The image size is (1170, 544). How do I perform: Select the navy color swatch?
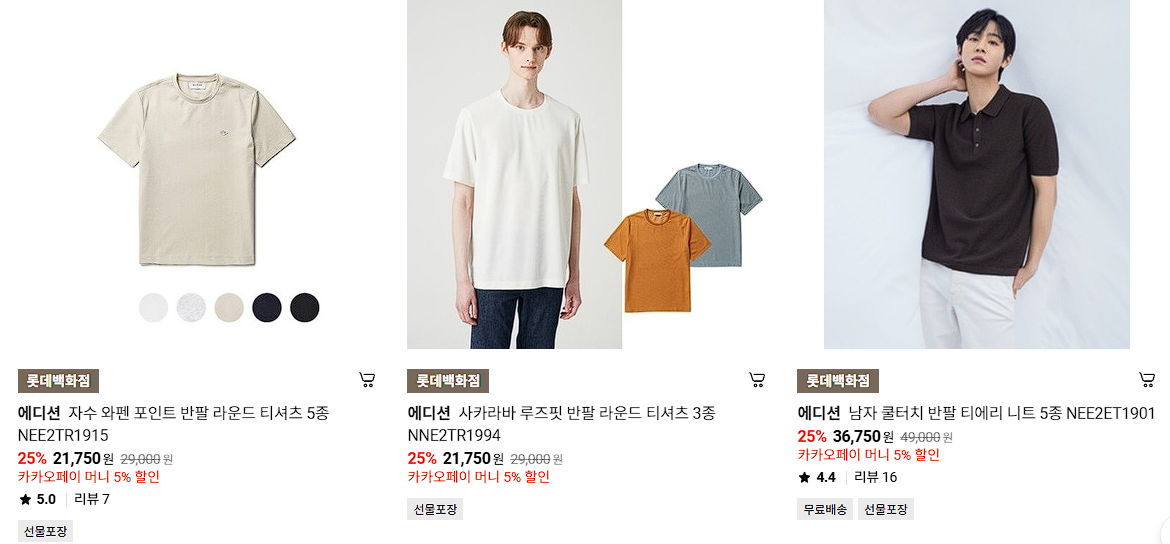[x=266, y=307]
